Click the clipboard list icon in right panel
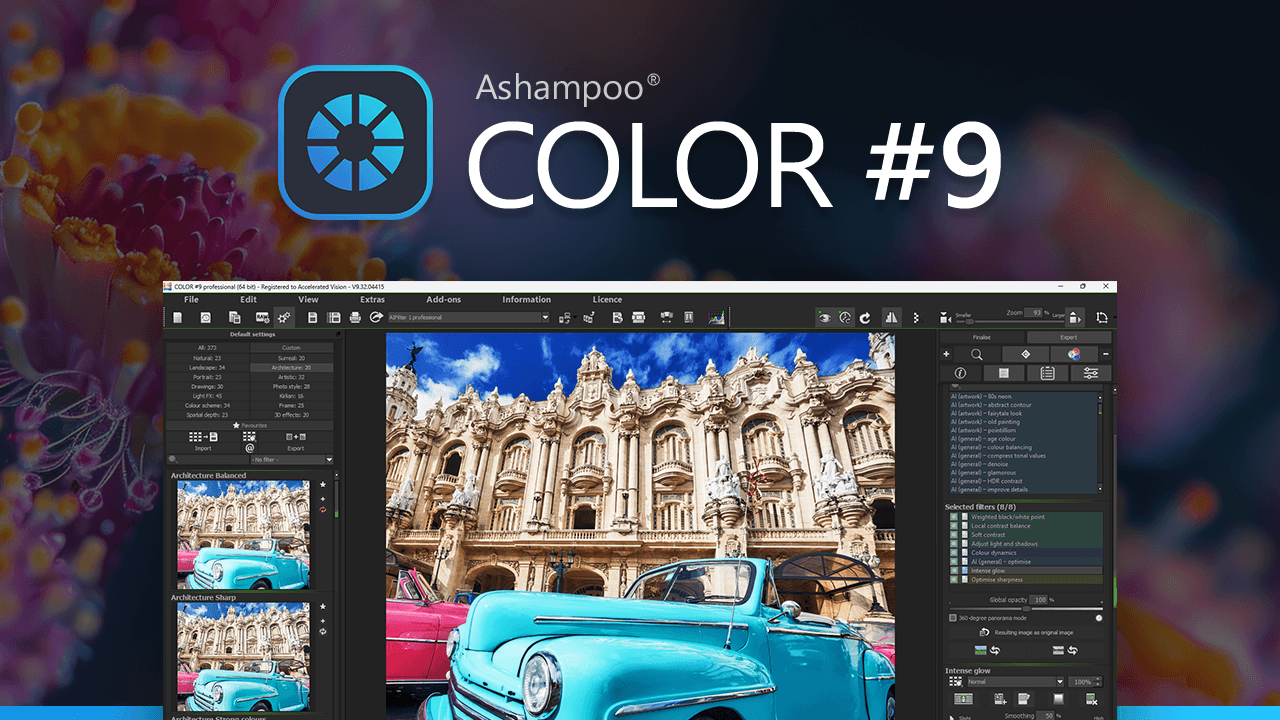 (1047, 373)
